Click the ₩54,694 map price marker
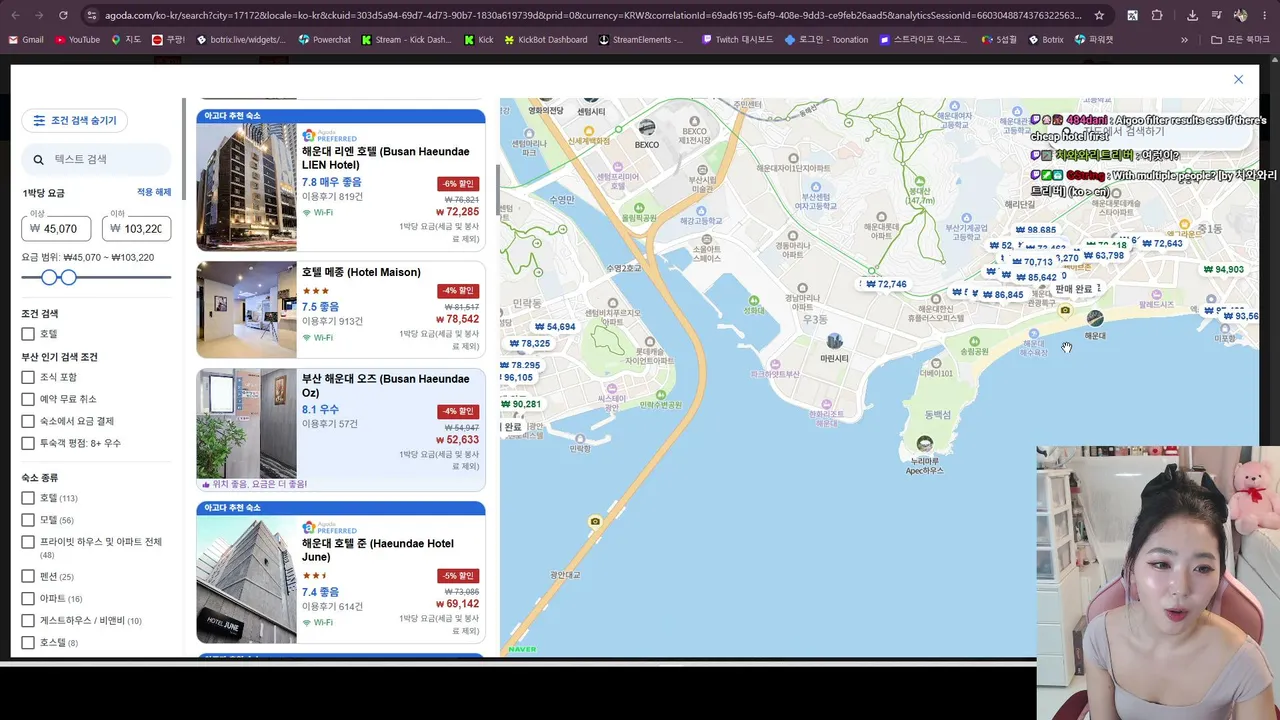The width and height of the screenshot is (1280, 720). click(x=555, y=327)
